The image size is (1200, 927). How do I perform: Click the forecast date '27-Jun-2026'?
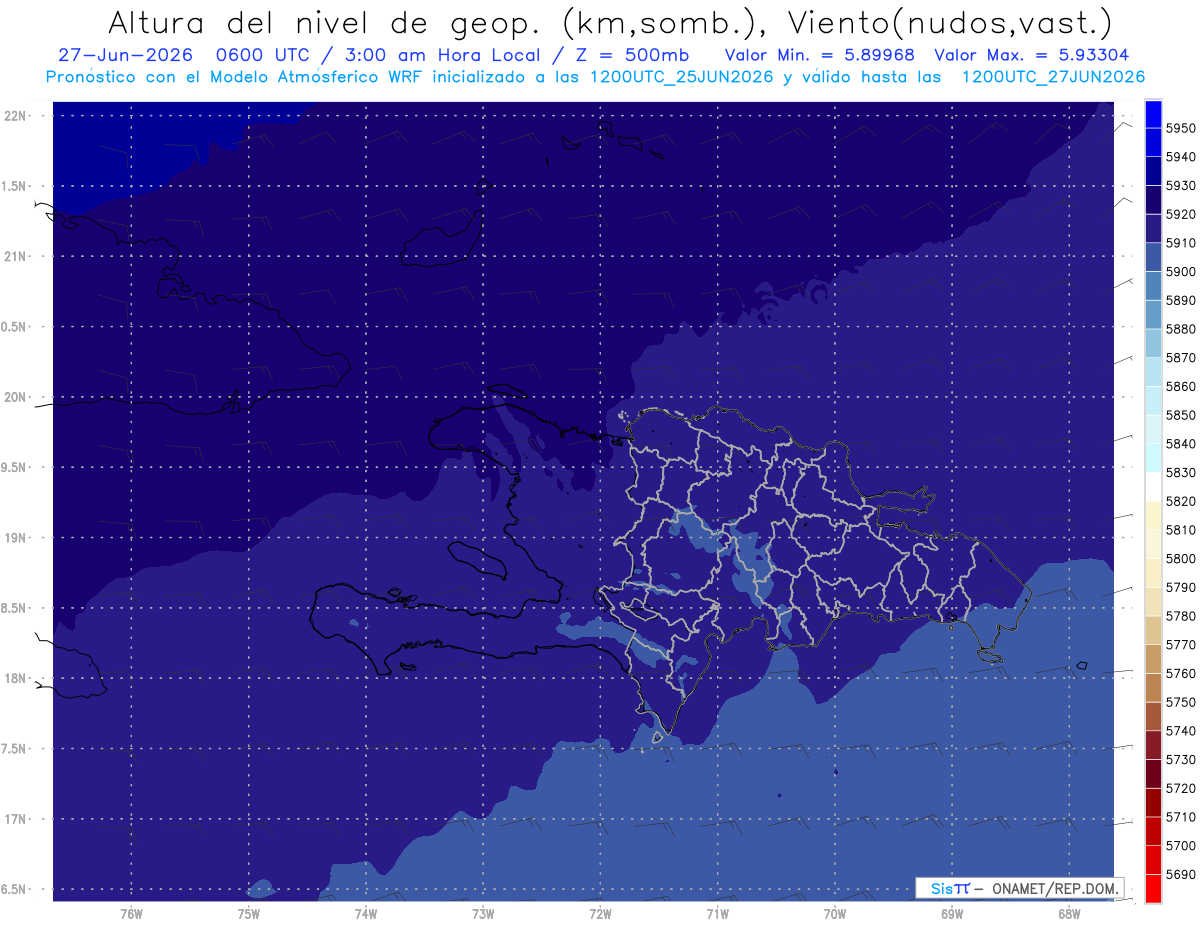(x=126, y=55)
